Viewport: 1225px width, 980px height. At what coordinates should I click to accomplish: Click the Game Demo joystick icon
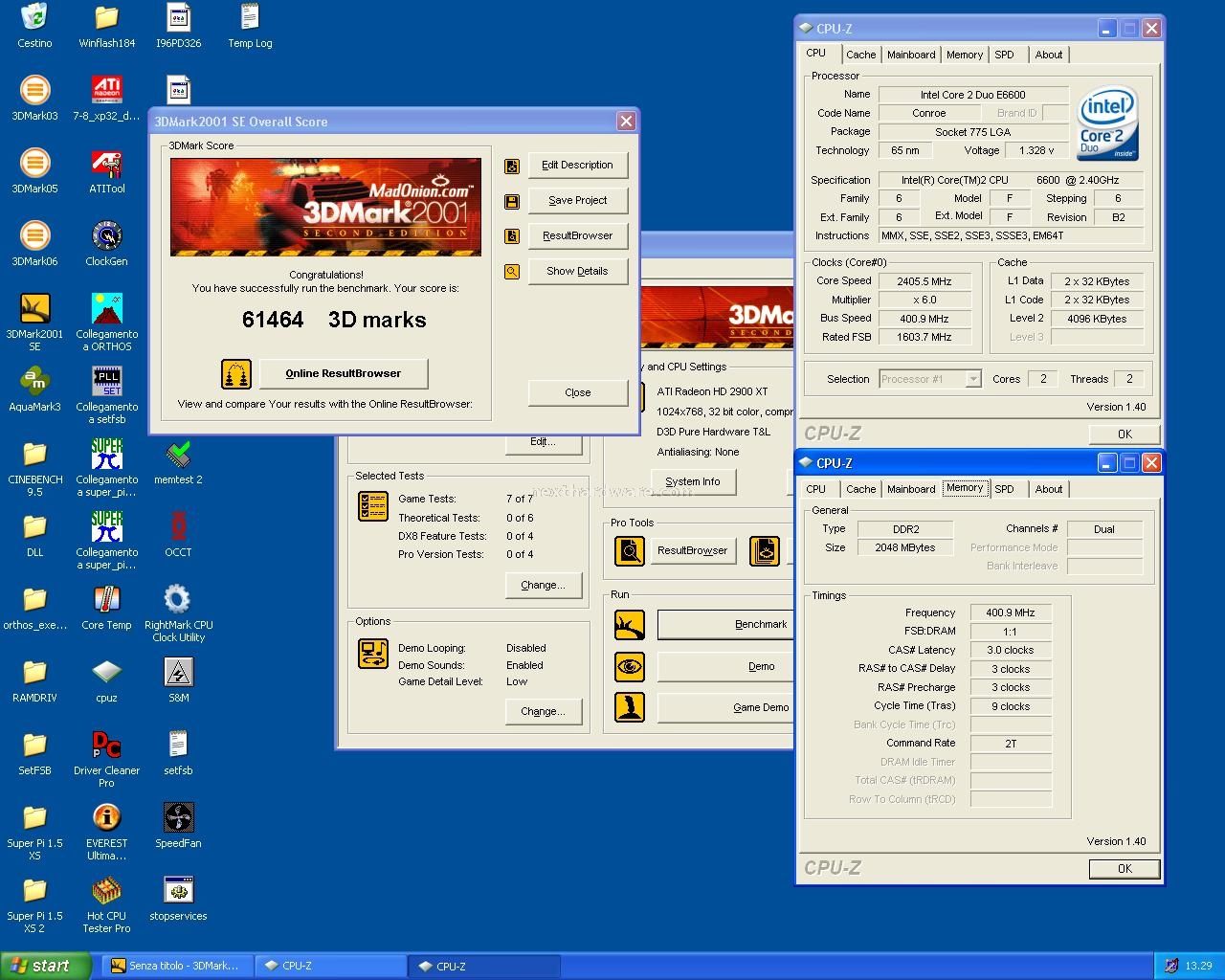(x=630, y=707)
